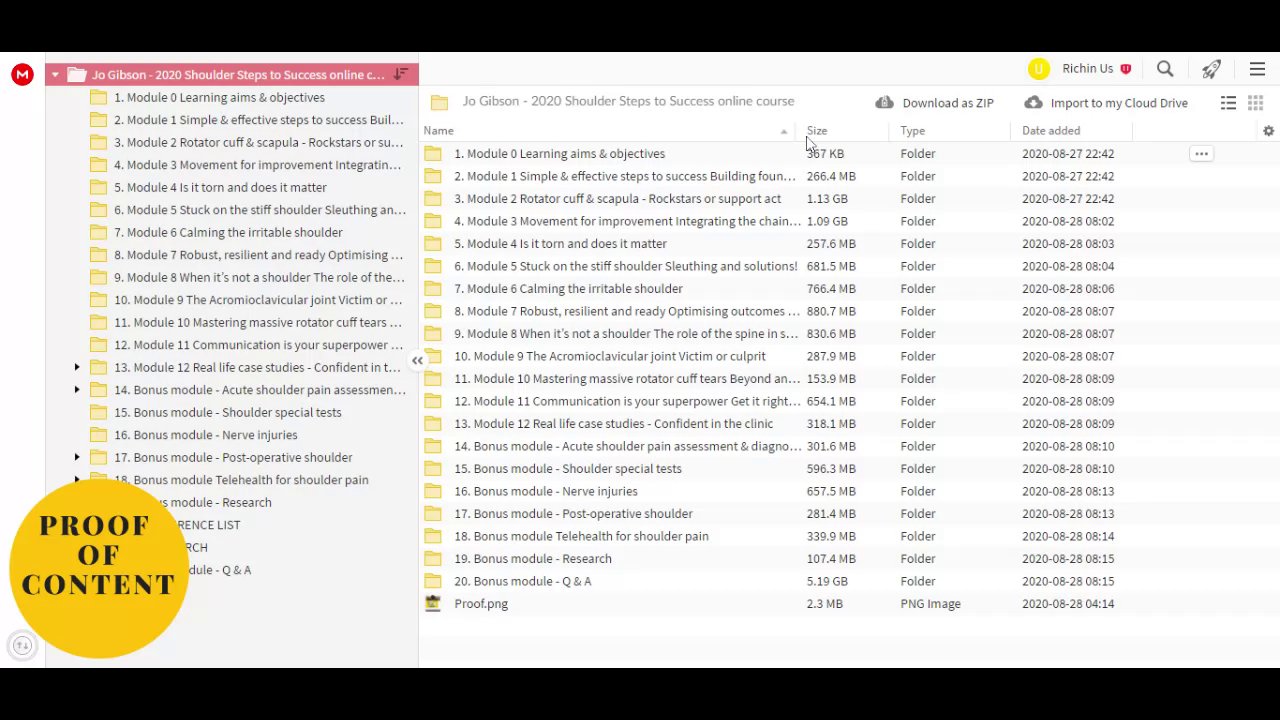Click the Download as ZIP cloud icon
Viewport: 1280px width, 720px height.
(884, 102)
